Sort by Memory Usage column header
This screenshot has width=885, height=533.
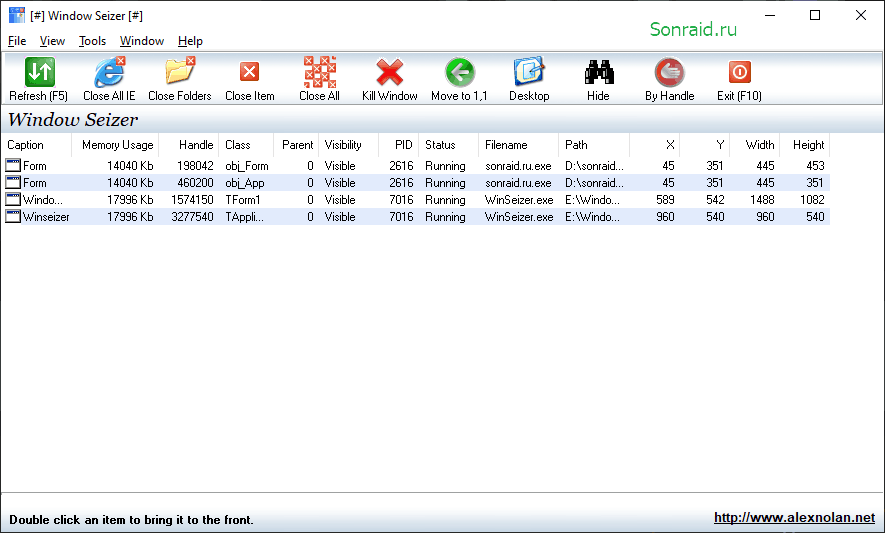115,145
